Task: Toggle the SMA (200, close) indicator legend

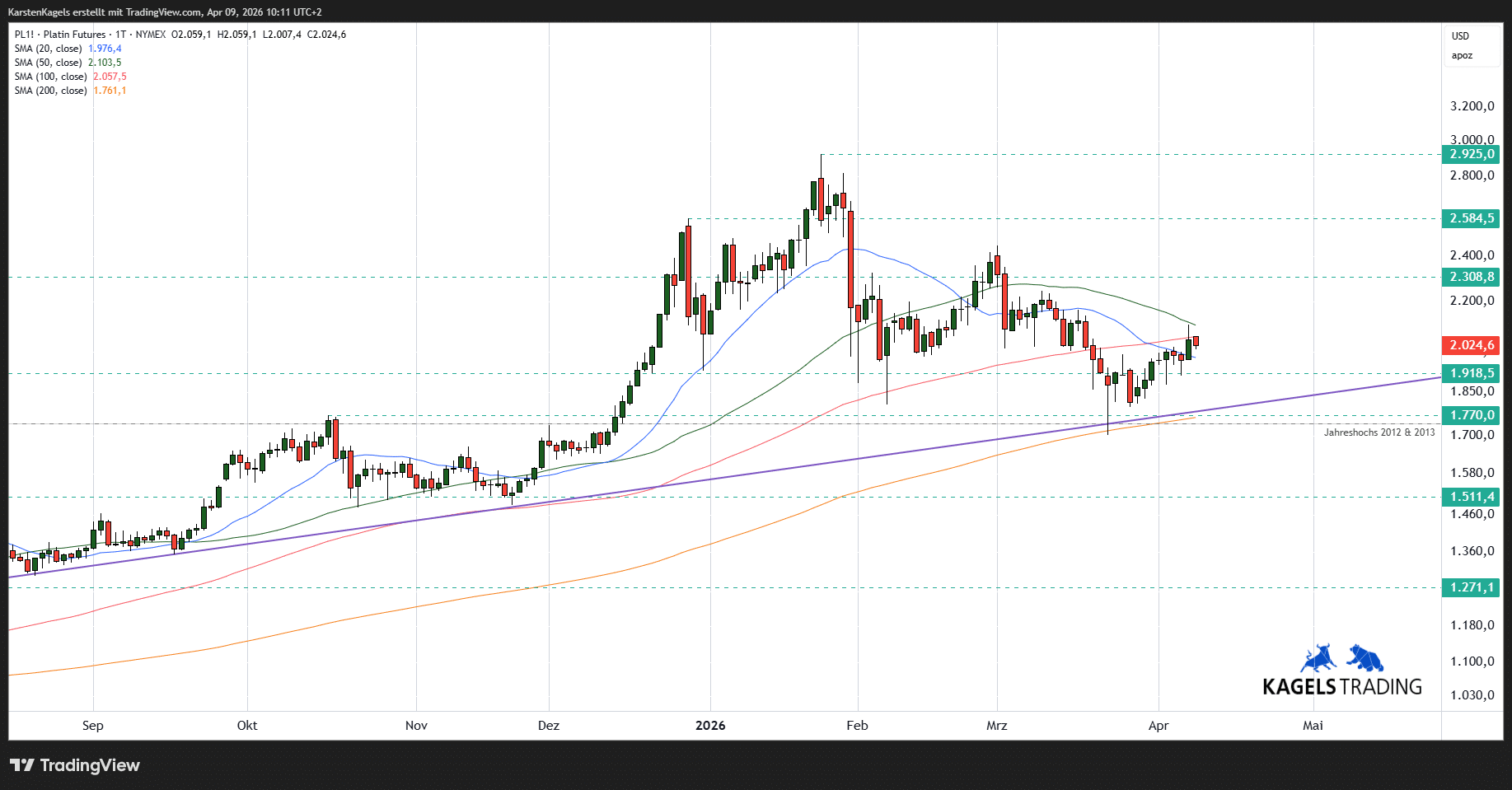Action: click(x=50, y=91)
